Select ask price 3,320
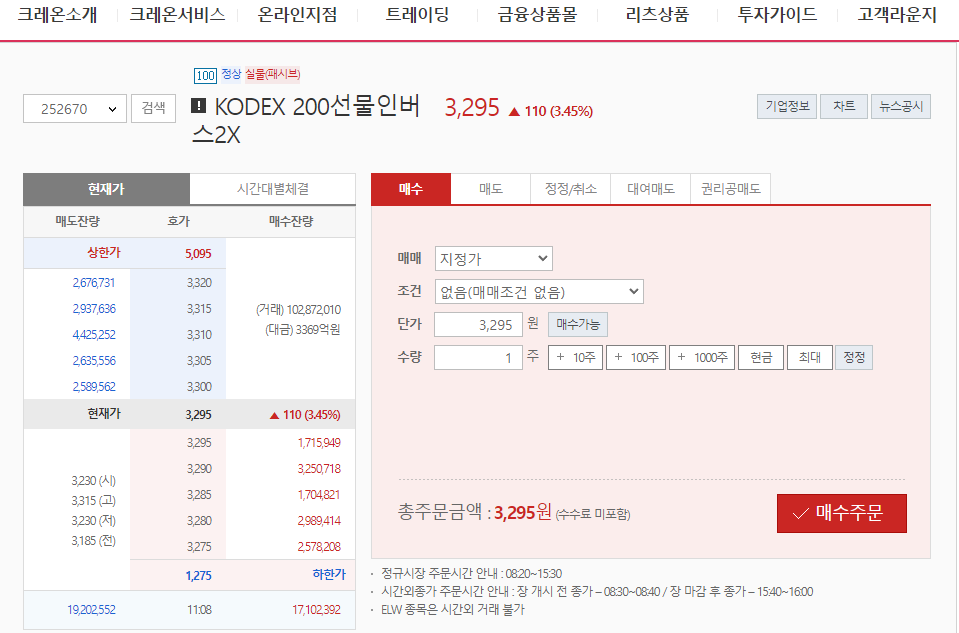The height and width of the screenshot is (633, 959). click(199, 283)
